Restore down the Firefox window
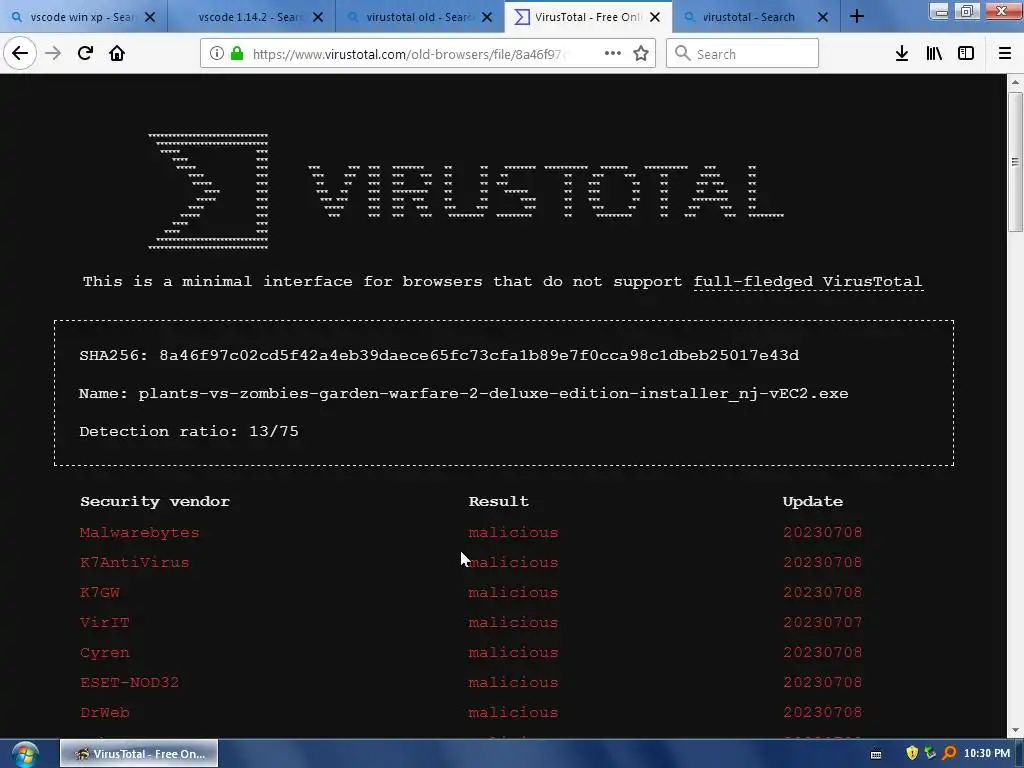The height and width of the screenshot is (768, 1024). coord(967,11)
